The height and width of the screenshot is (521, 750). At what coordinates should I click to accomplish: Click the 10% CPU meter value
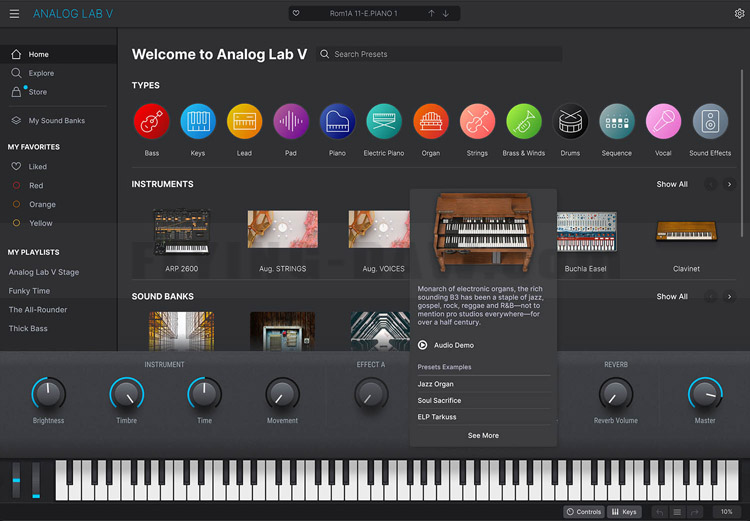point(727,512)
